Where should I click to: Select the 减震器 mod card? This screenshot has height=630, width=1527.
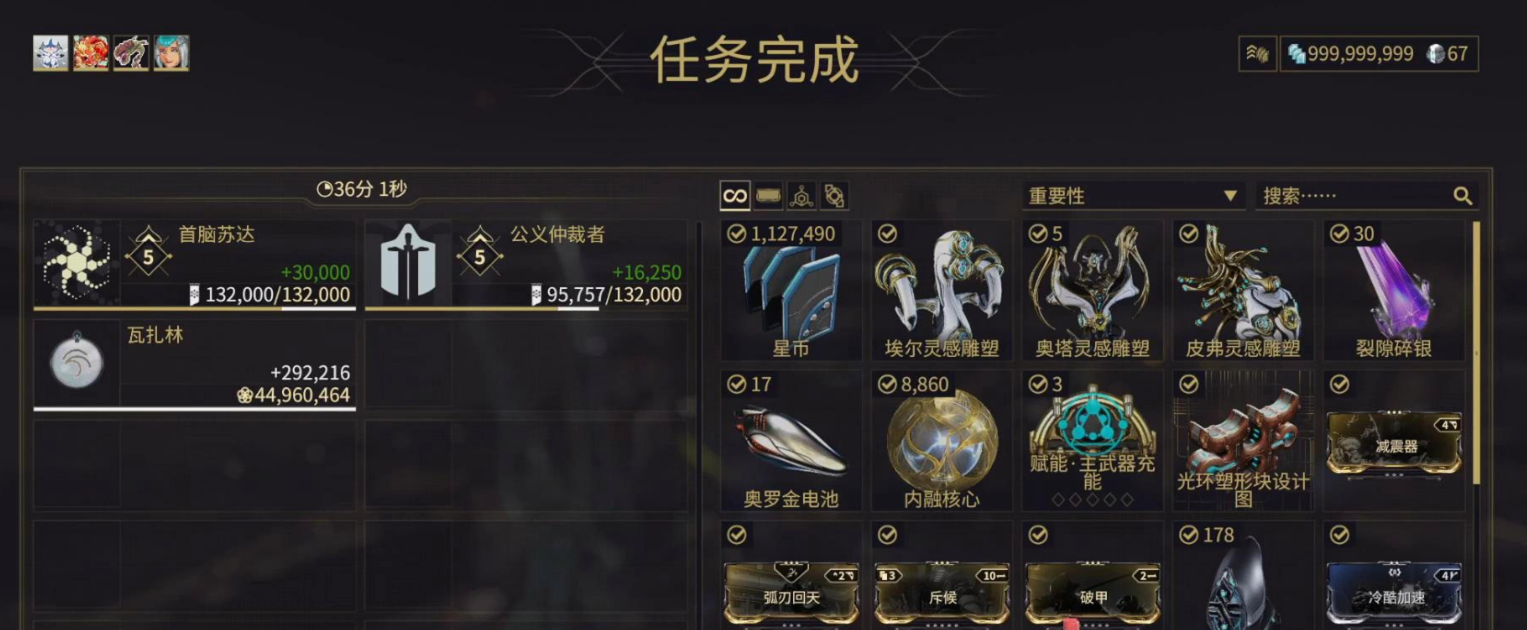tap(1395, 444)
